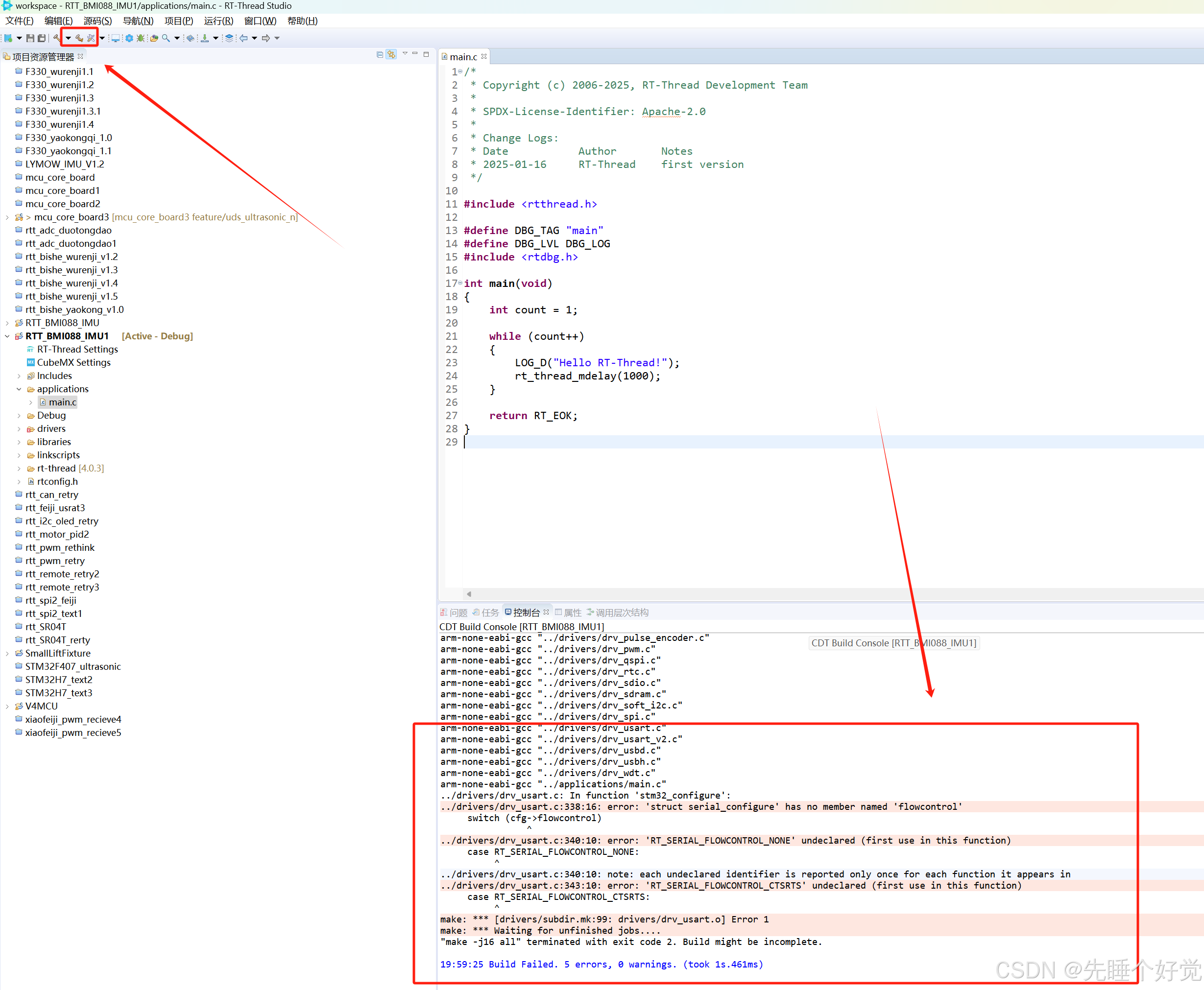Click the search magnifier icon

(x=166, y=38)
